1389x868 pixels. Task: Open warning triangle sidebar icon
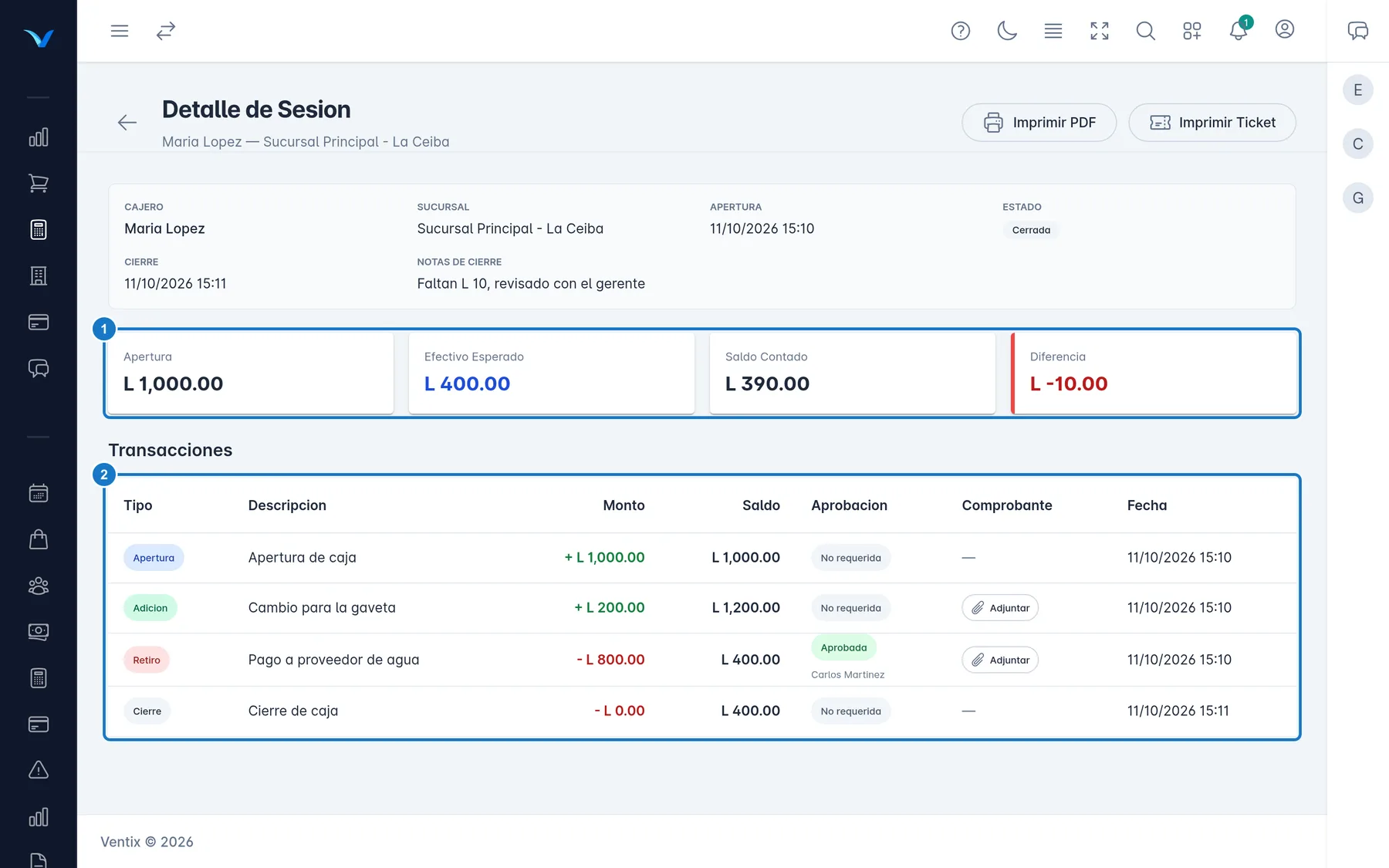pyautogui.click(x=39, y=770)
